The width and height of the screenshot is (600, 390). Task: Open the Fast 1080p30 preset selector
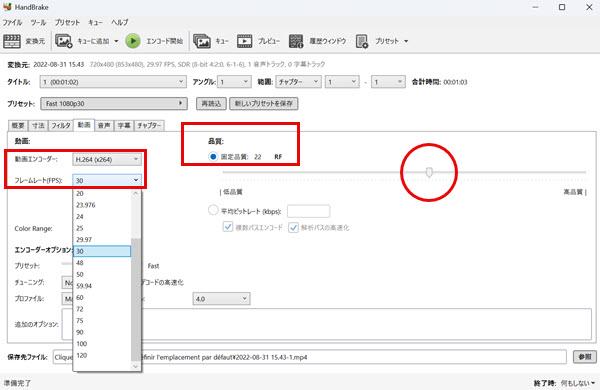[114, 104]
